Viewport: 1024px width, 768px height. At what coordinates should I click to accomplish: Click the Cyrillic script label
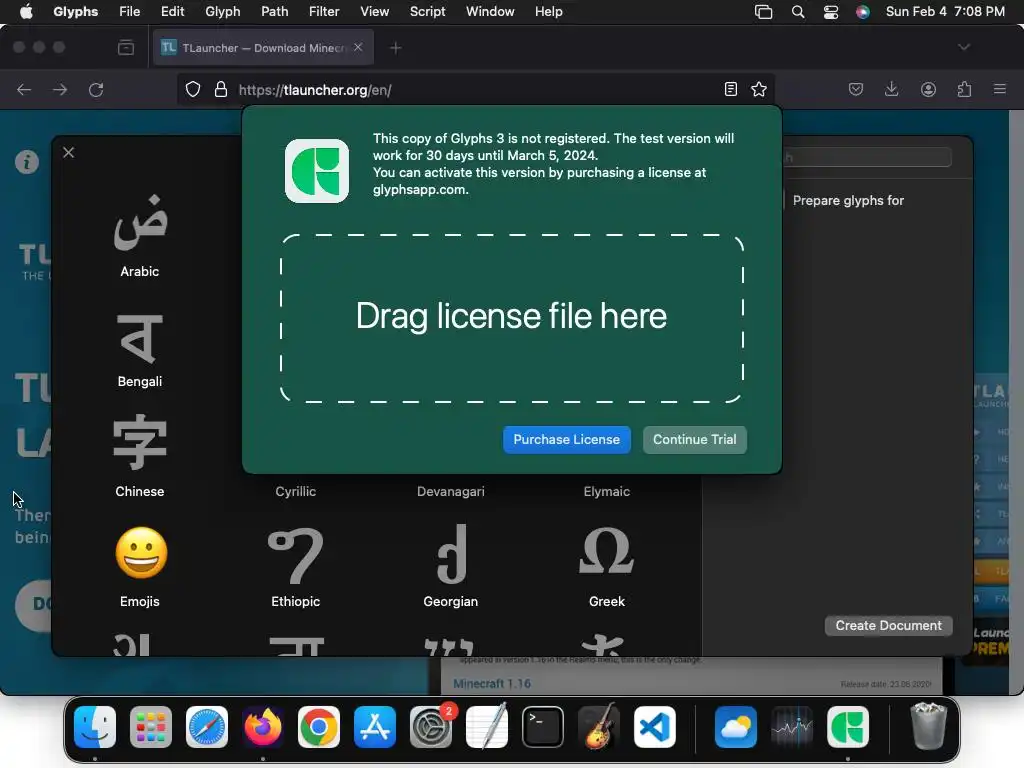pyautogui.click(x=295, y=492)
